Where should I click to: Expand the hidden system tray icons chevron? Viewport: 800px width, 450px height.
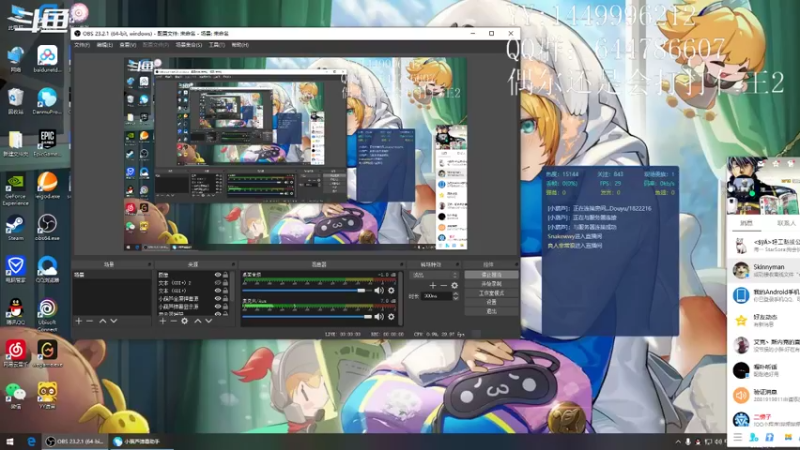[x=678, y=442]
